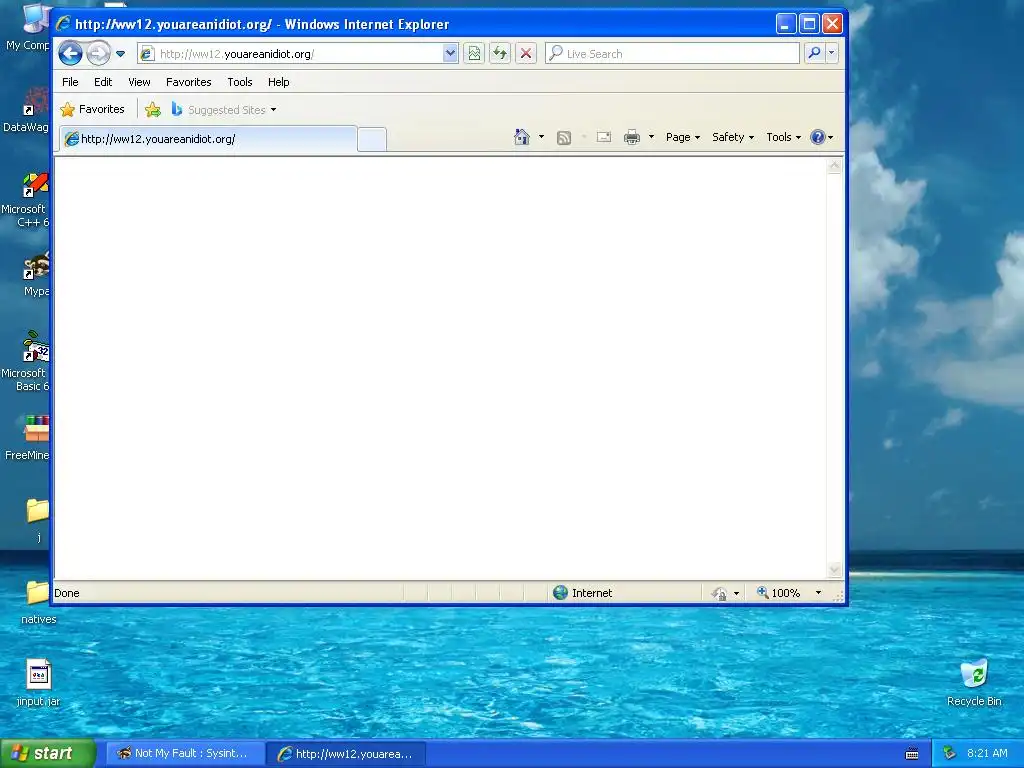Select the My Computer desktop icon

(29, 27)
